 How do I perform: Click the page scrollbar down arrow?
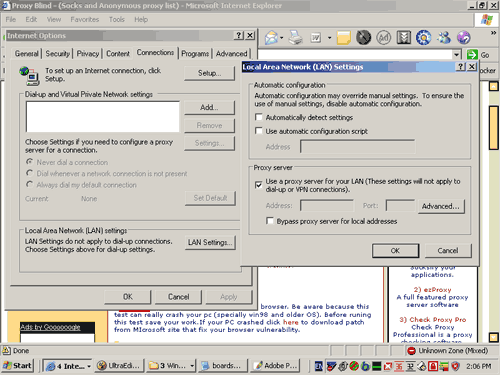tap(494, 337)
